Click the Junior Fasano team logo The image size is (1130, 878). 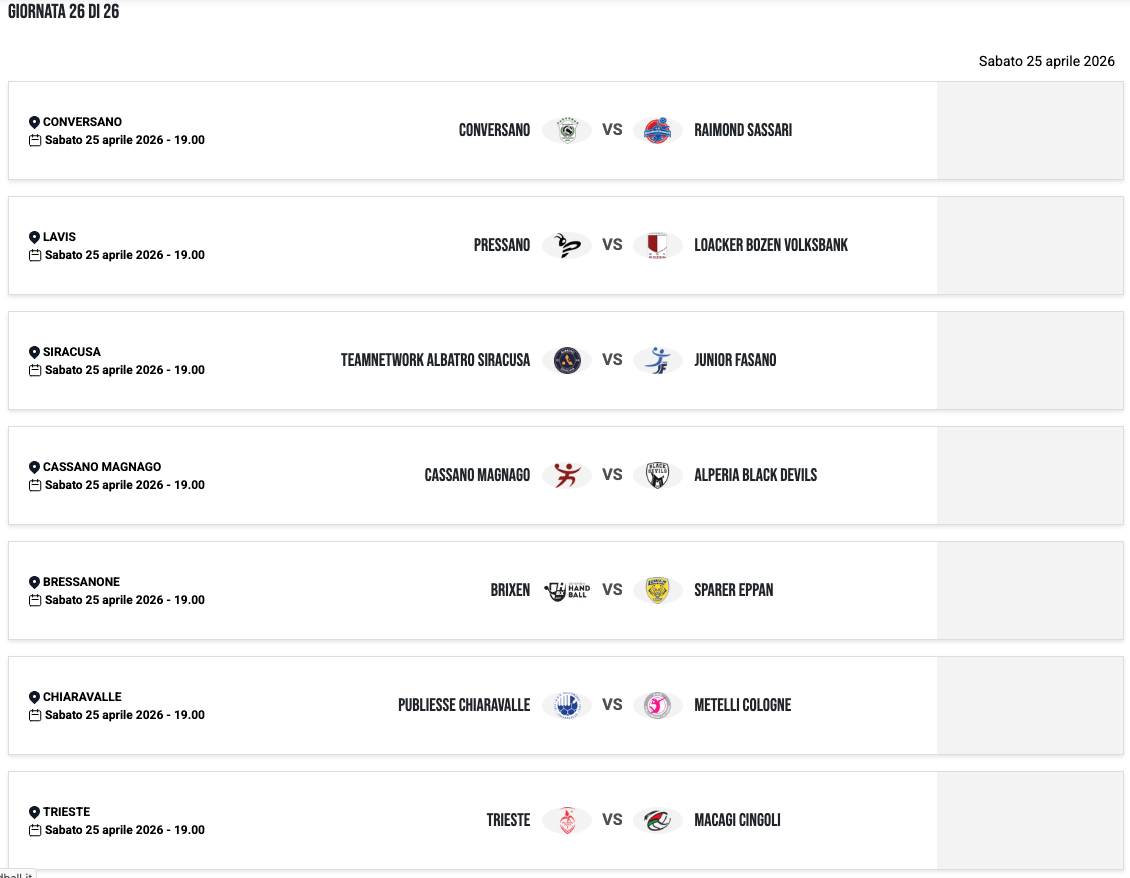(657, 361)
